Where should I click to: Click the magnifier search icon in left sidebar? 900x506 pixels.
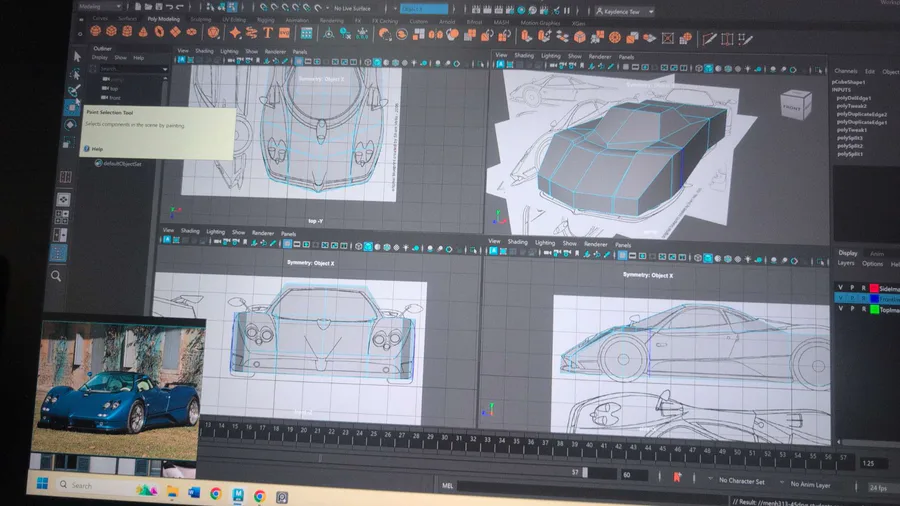click(x=56, y=277)
